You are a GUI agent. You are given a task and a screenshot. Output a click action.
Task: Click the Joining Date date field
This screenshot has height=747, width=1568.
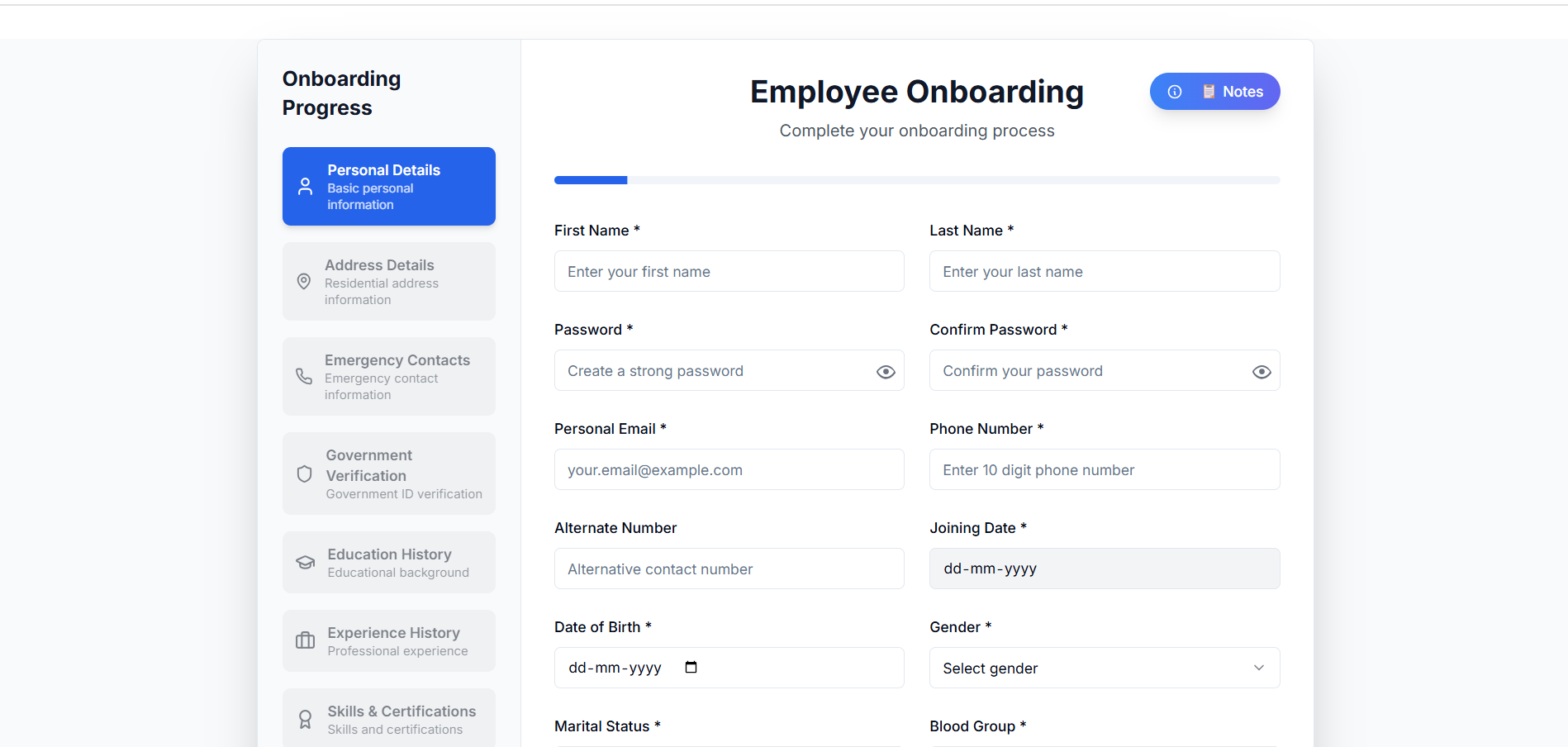click(x=1105, y=569)
